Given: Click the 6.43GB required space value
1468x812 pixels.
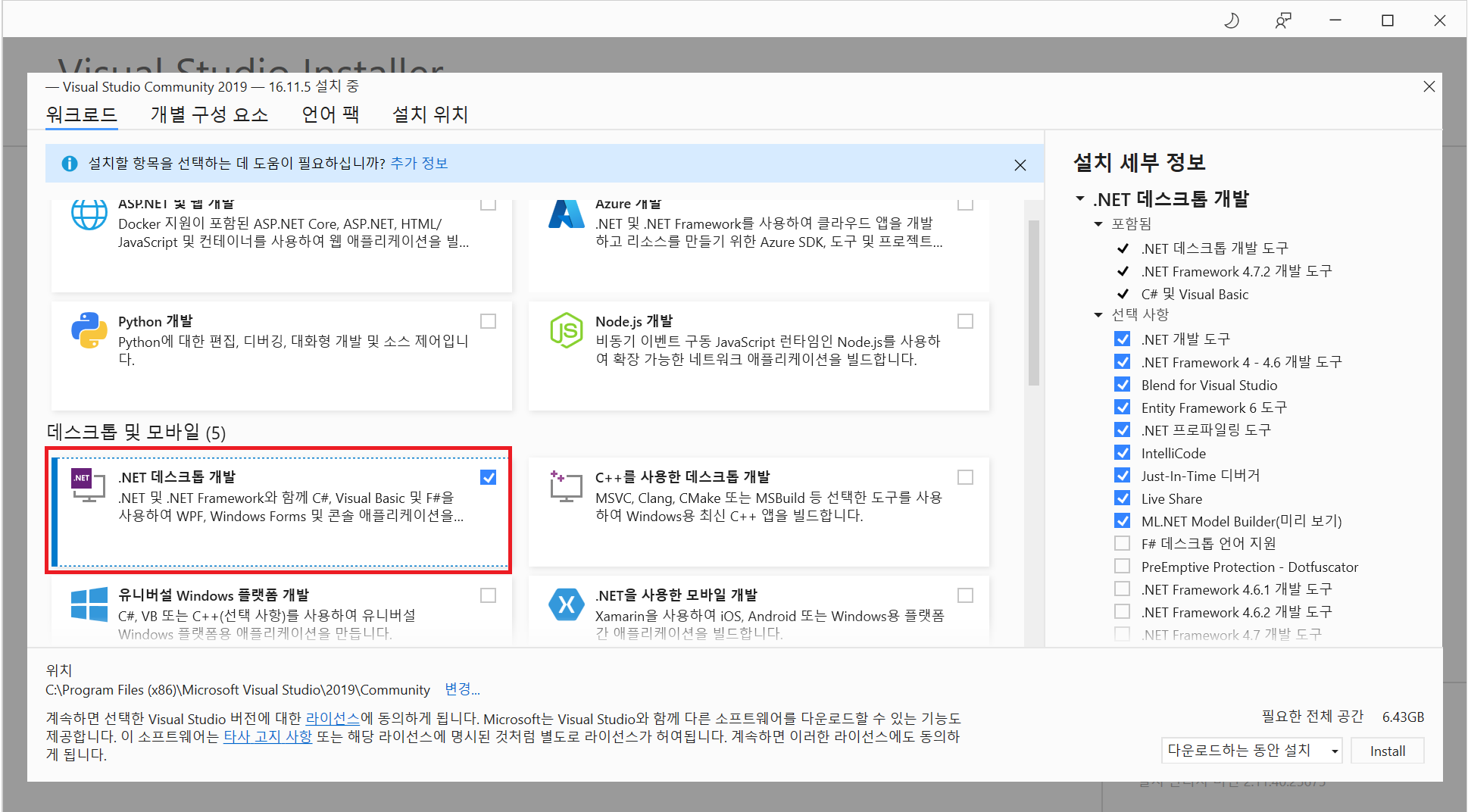Looking at the screenshot, I should click(x=1403, y=717).
